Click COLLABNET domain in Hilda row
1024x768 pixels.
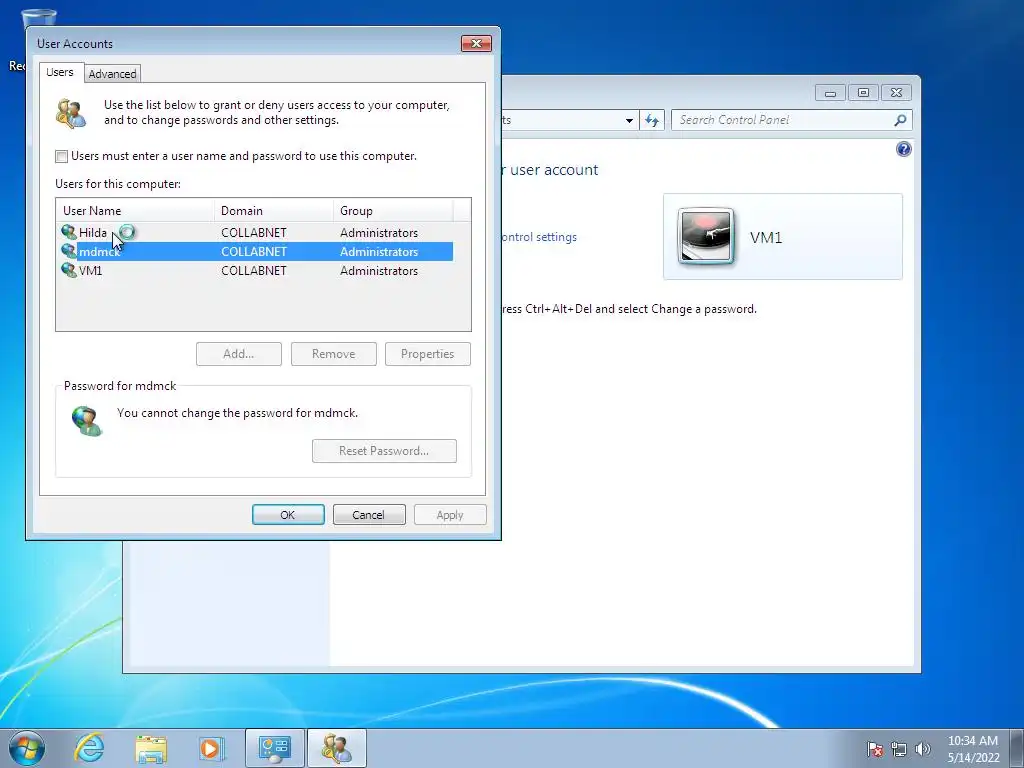pos(253,232)
